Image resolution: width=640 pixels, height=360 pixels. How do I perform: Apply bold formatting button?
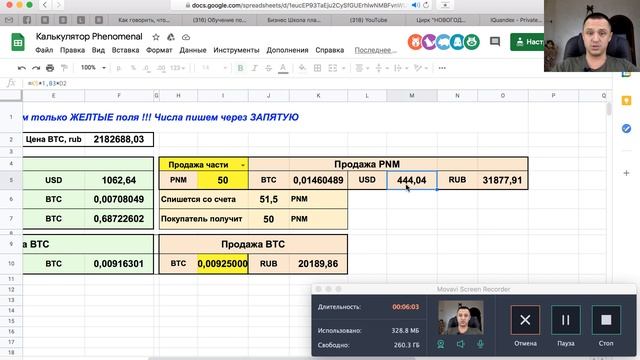click(x=240, y=68)
